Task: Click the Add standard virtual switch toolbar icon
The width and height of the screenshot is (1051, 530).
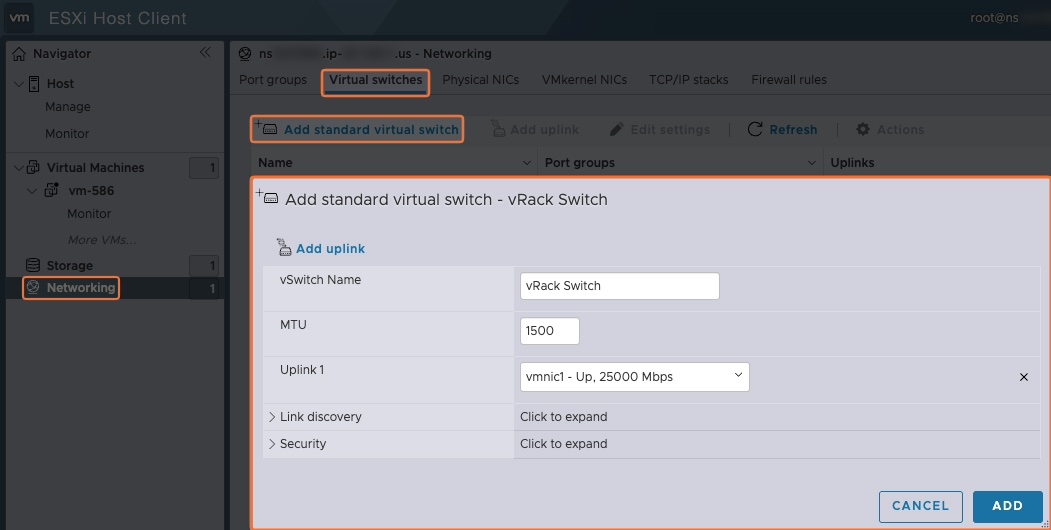Action: click(x=267, y=128)
